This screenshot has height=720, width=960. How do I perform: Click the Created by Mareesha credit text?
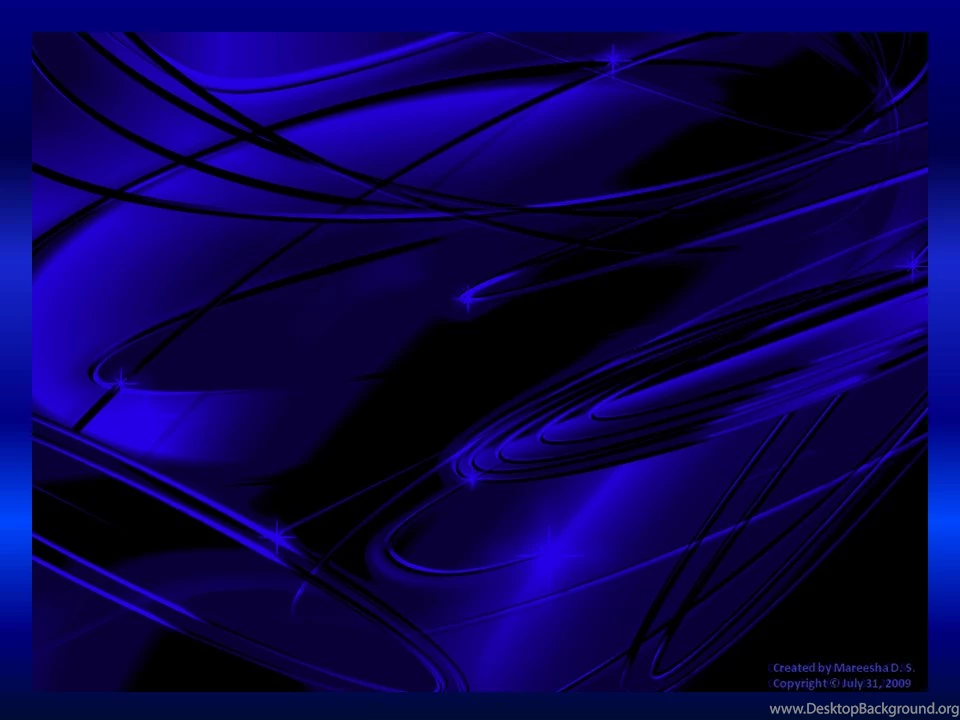pos(843,667)
